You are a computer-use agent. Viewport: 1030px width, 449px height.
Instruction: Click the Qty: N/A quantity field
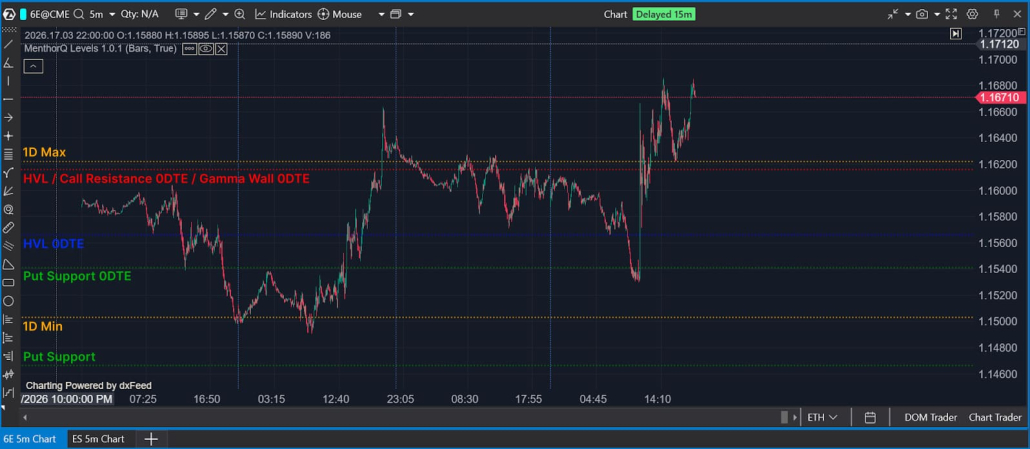pyautogui.click(x=141, y=14)
